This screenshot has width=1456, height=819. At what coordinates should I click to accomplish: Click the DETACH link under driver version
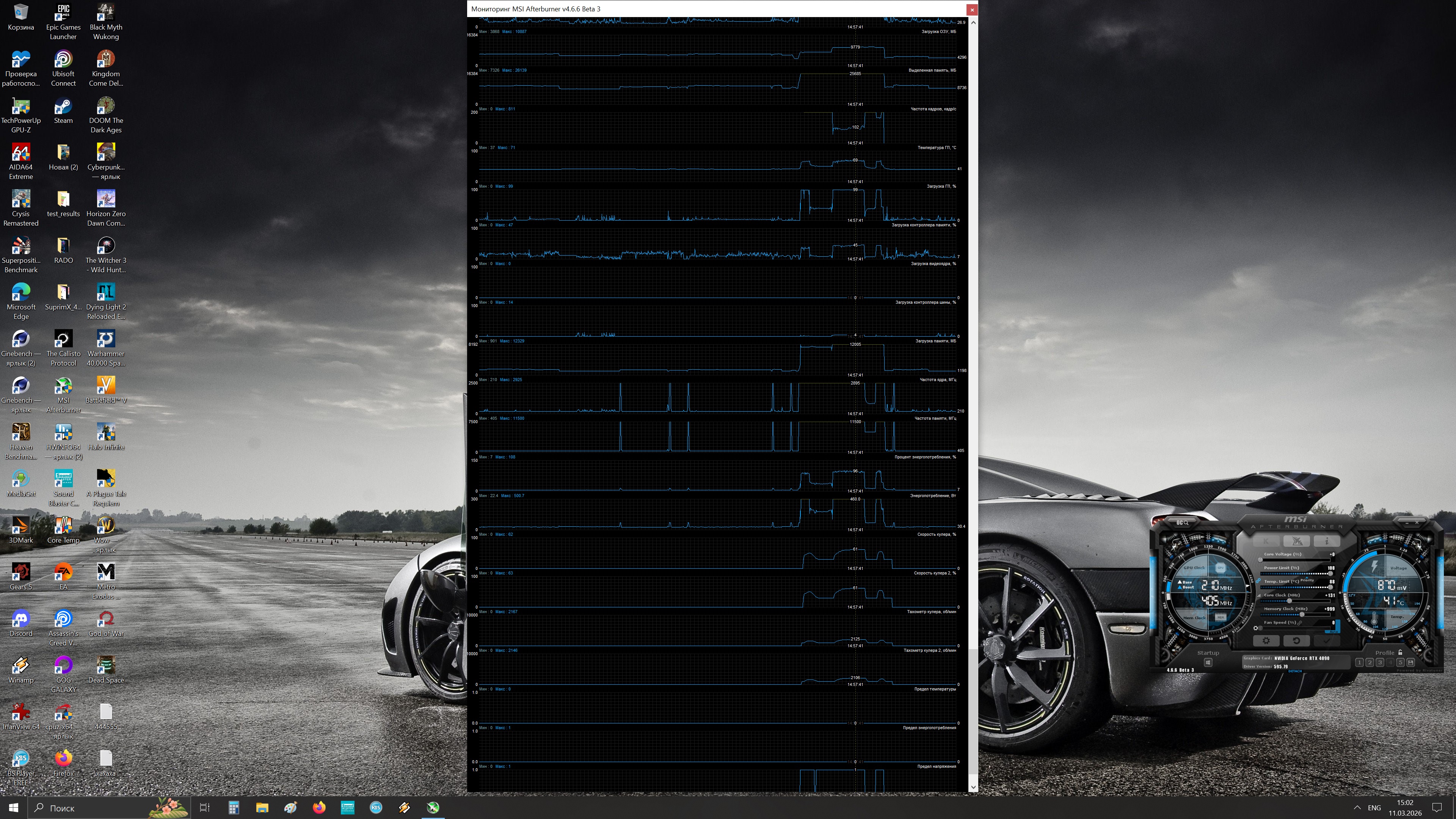coord(1295,672)
